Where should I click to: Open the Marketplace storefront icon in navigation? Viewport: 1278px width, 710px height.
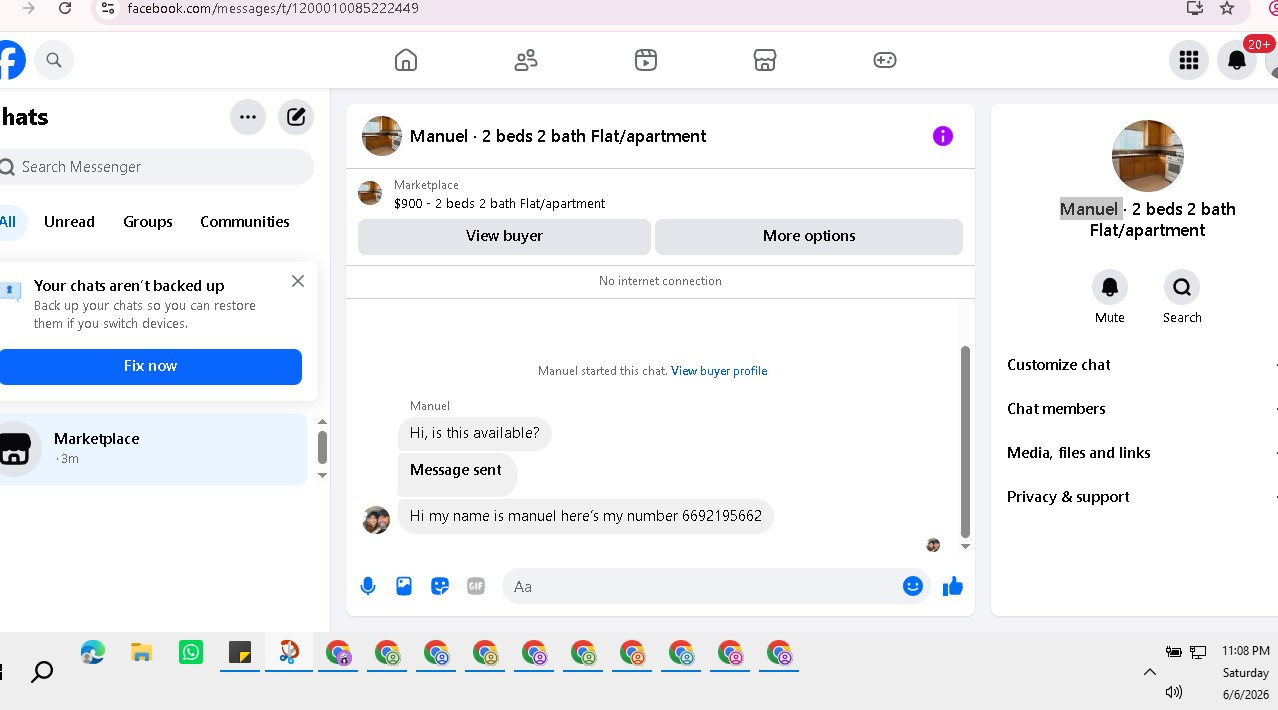[765, 60]
